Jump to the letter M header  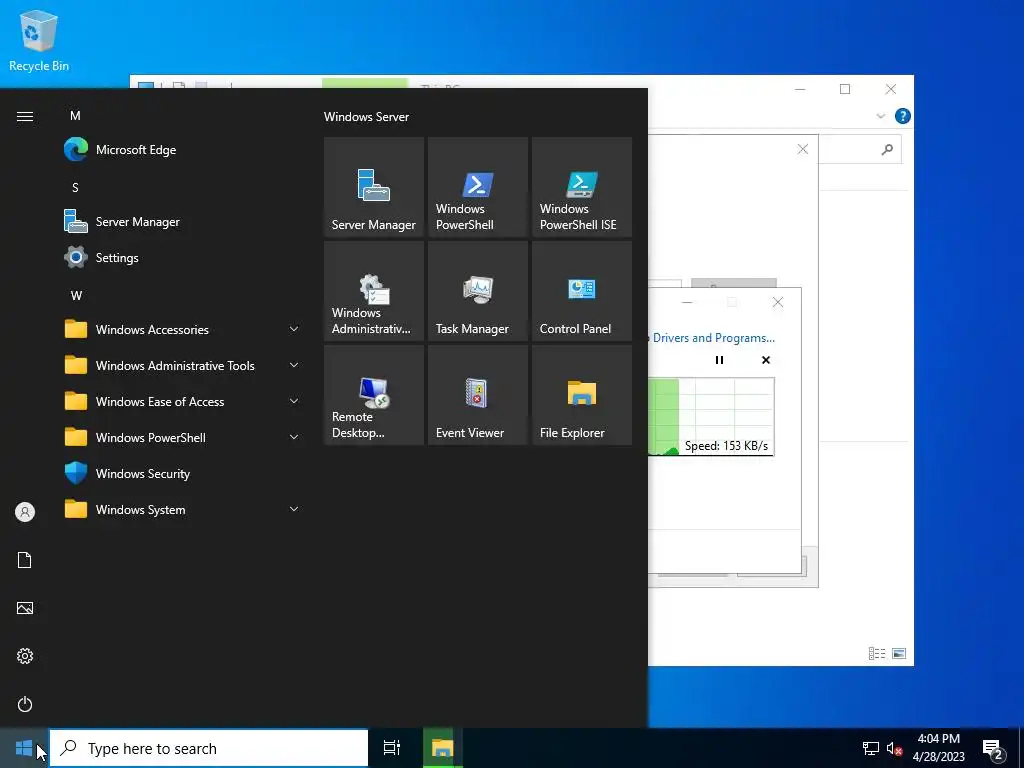pos(75,116)
